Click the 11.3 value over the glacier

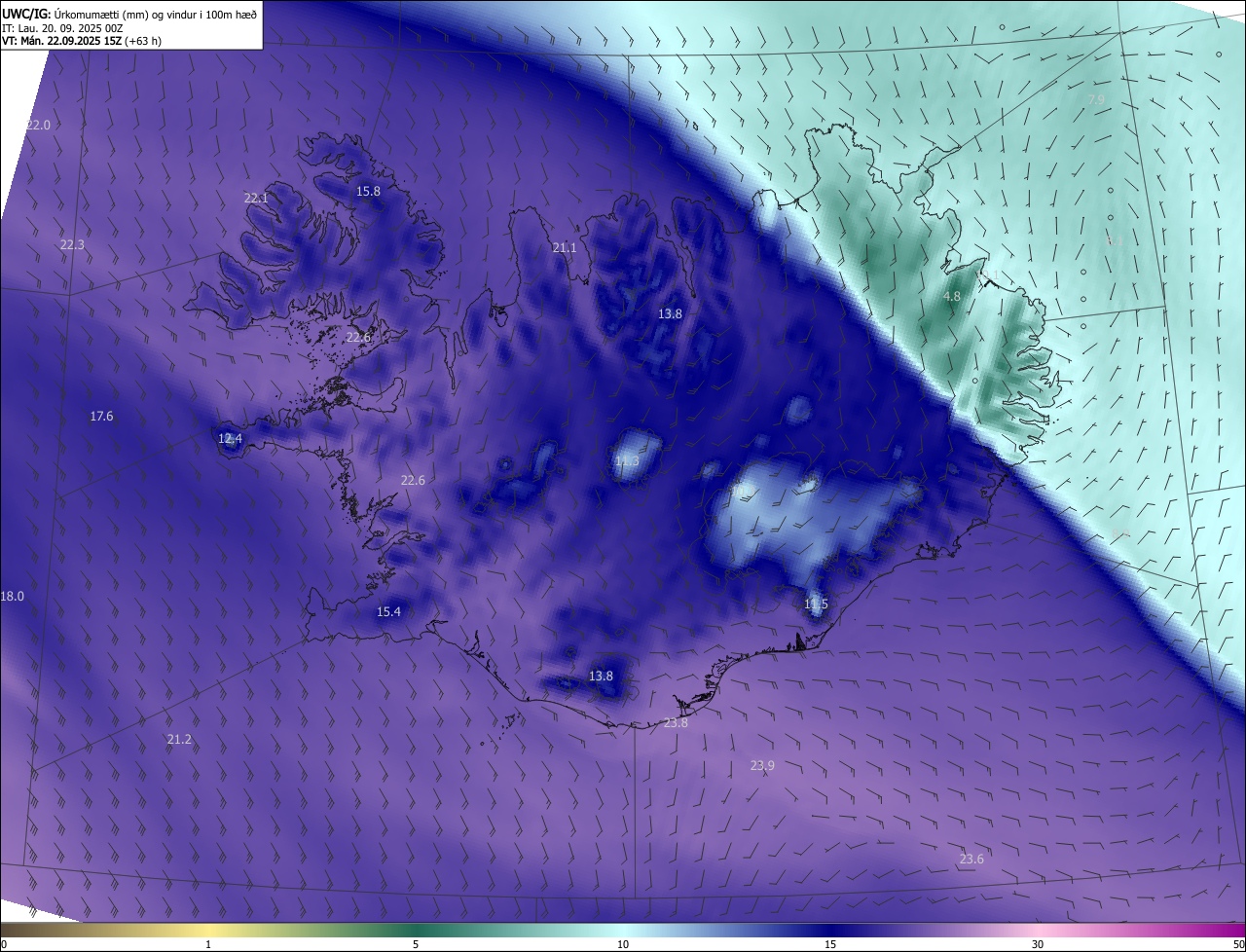(627, 460)
